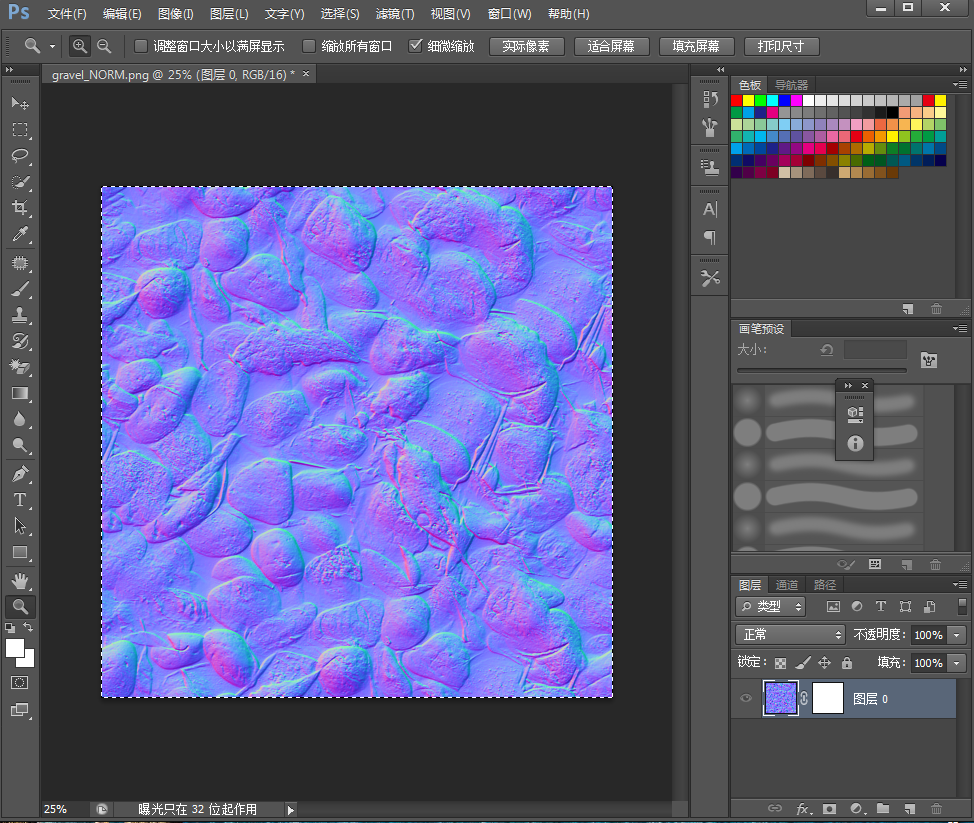Select the Pen tool

coord(20,474)
